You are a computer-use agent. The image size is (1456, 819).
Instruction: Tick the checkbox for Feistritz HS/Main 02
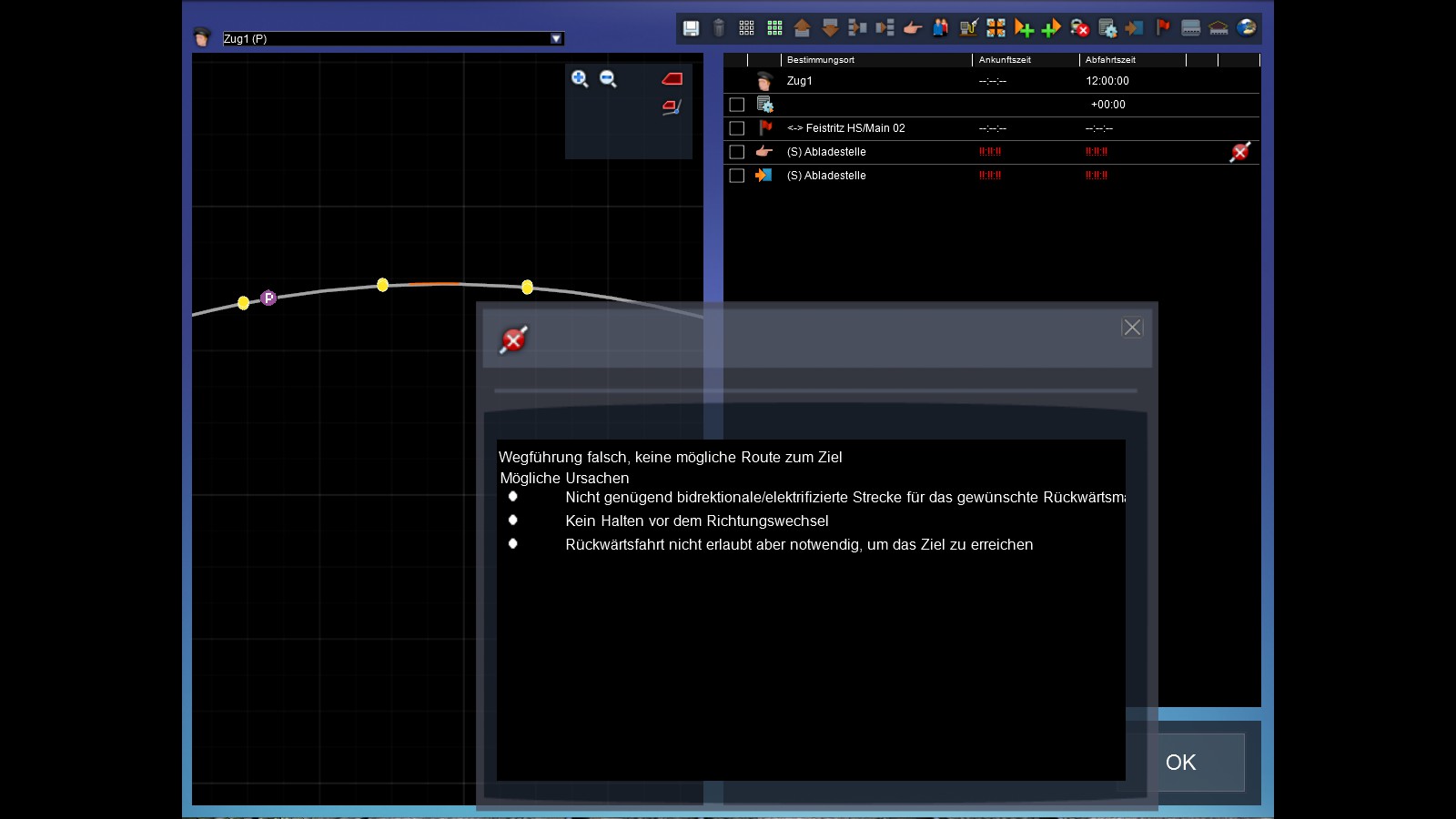(737, 128)
